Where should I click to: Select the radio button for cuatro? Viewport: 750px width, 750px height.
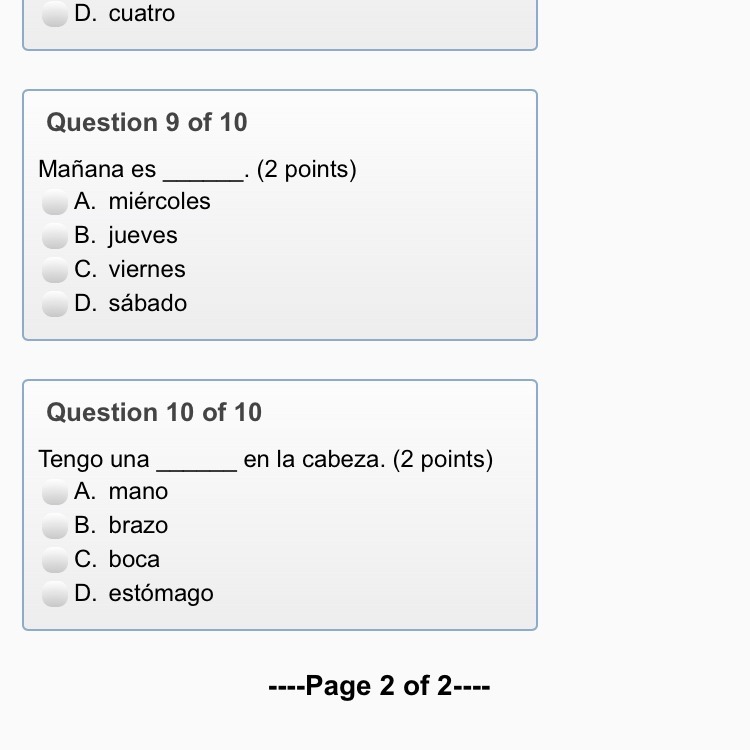tap(55, 14)
